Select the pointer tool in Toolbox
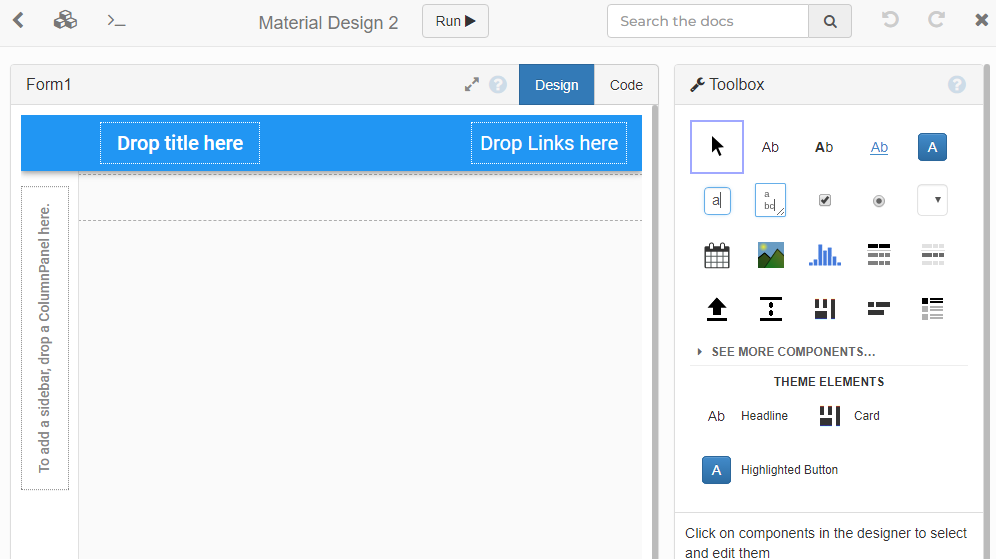The image size is (996, 559). pos(717,147)
